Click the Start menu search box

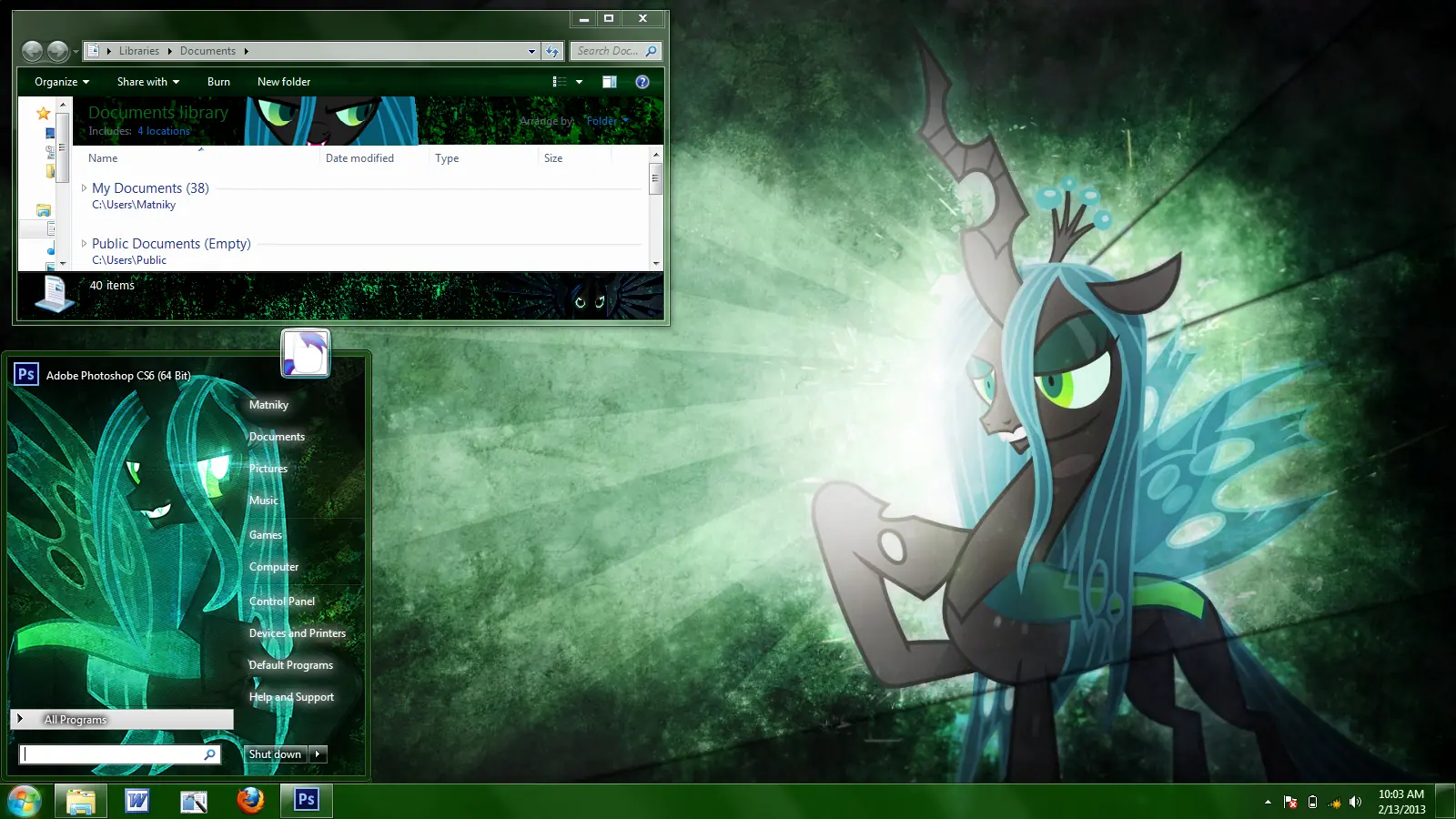(x=119, y=753)
